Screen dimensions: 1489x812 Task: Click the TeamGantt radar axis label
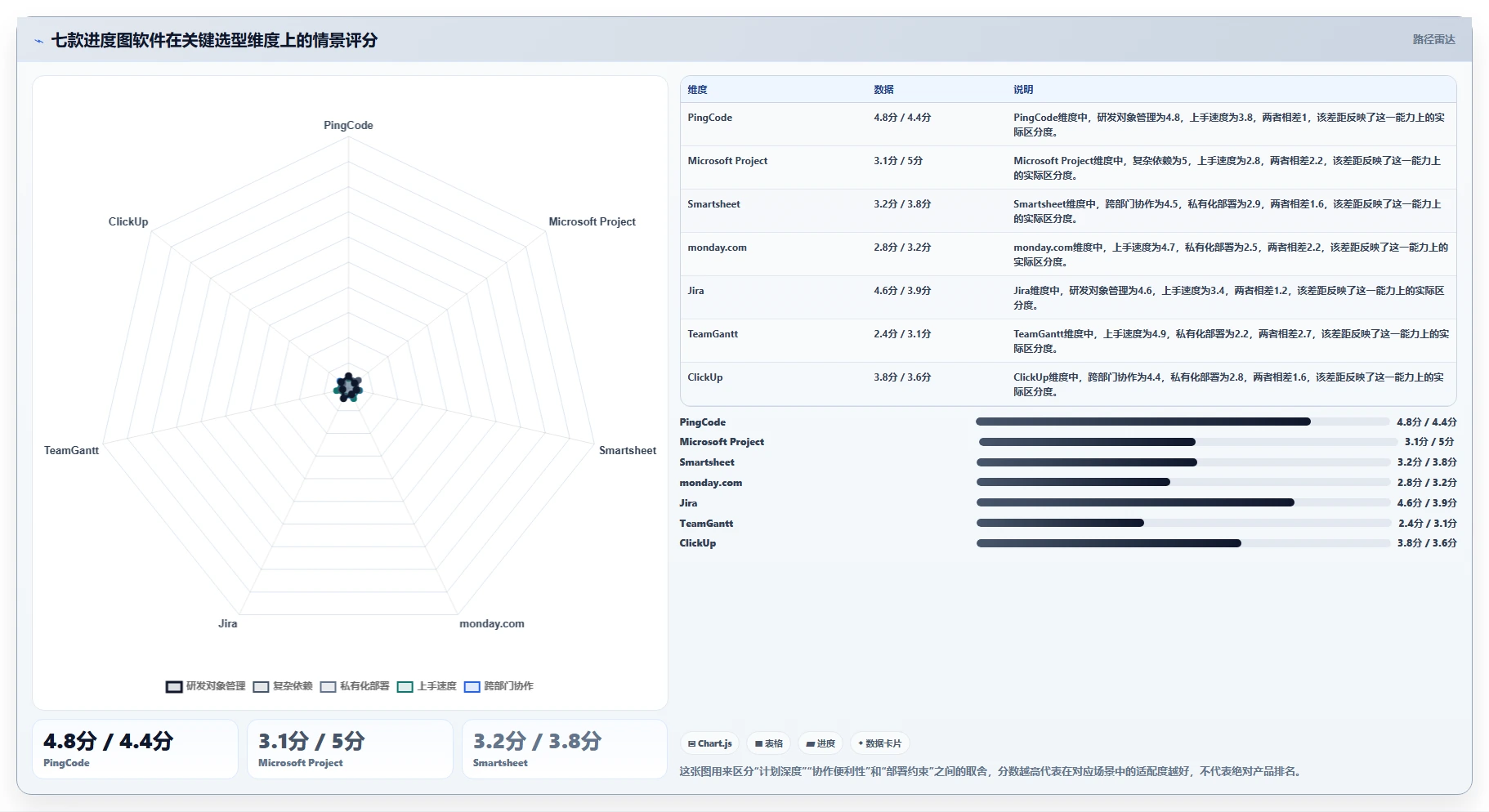pyautogui.click(x=71, y=450)
